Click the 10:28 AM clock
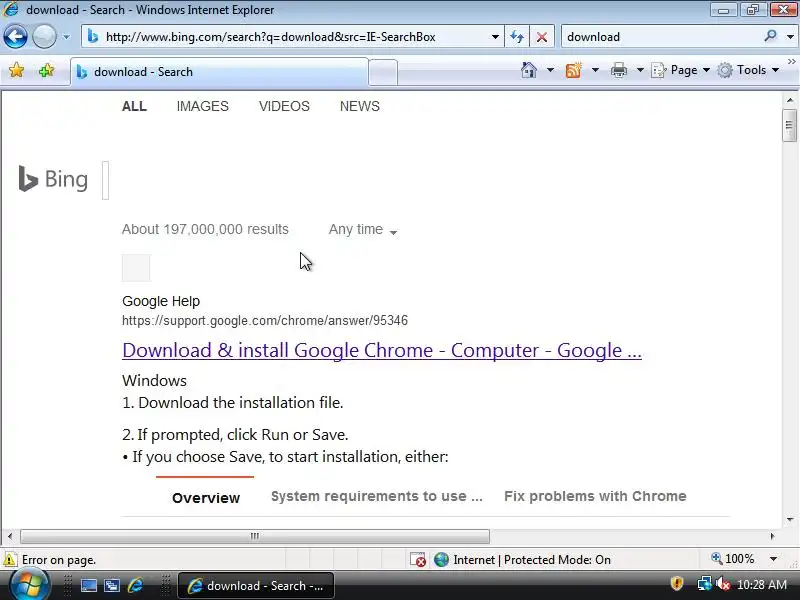The height and width of the screenshot is (600, 800). coord(762,585)
